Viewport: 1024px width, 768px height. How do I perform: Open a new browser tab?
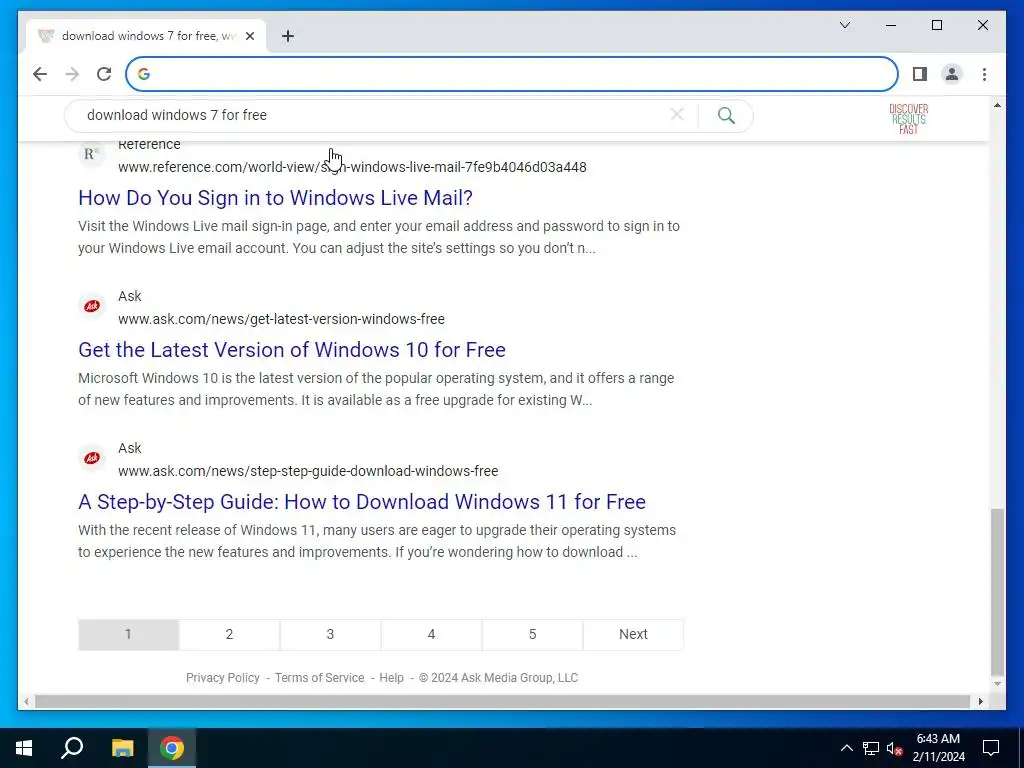coord(287,36)
